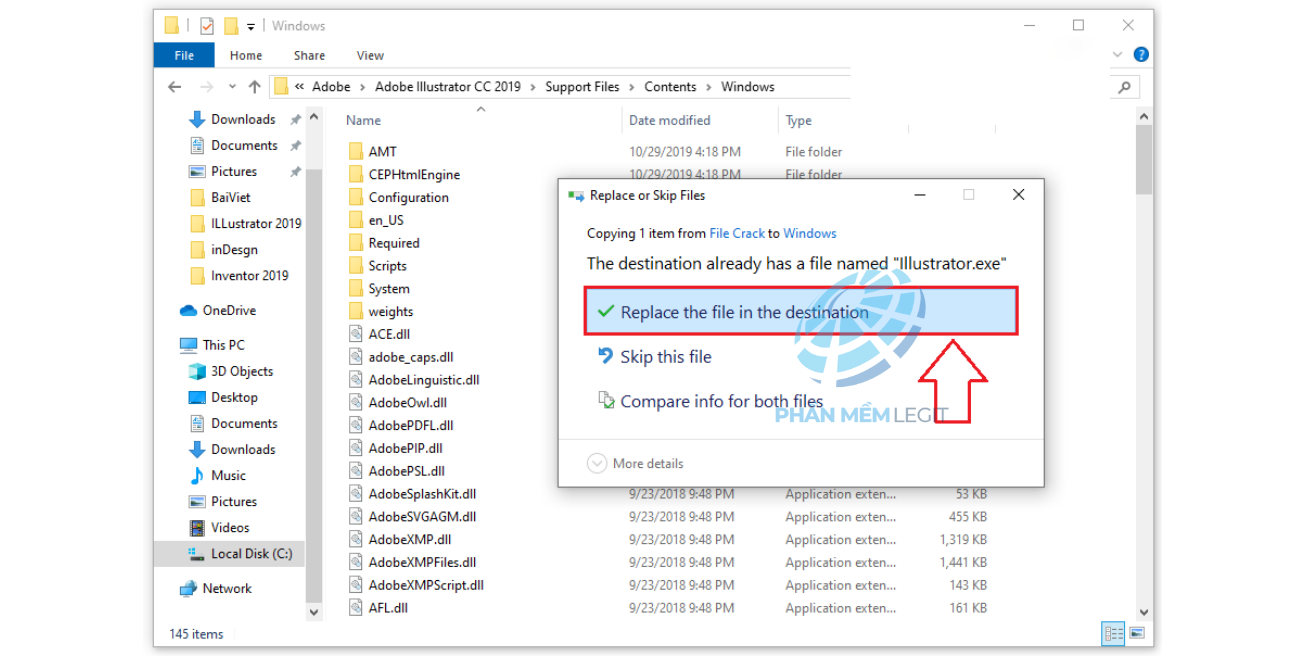Switch to large icons view button
The width and height of the screenshot is (1305, 656).
tap(1137, 633)
